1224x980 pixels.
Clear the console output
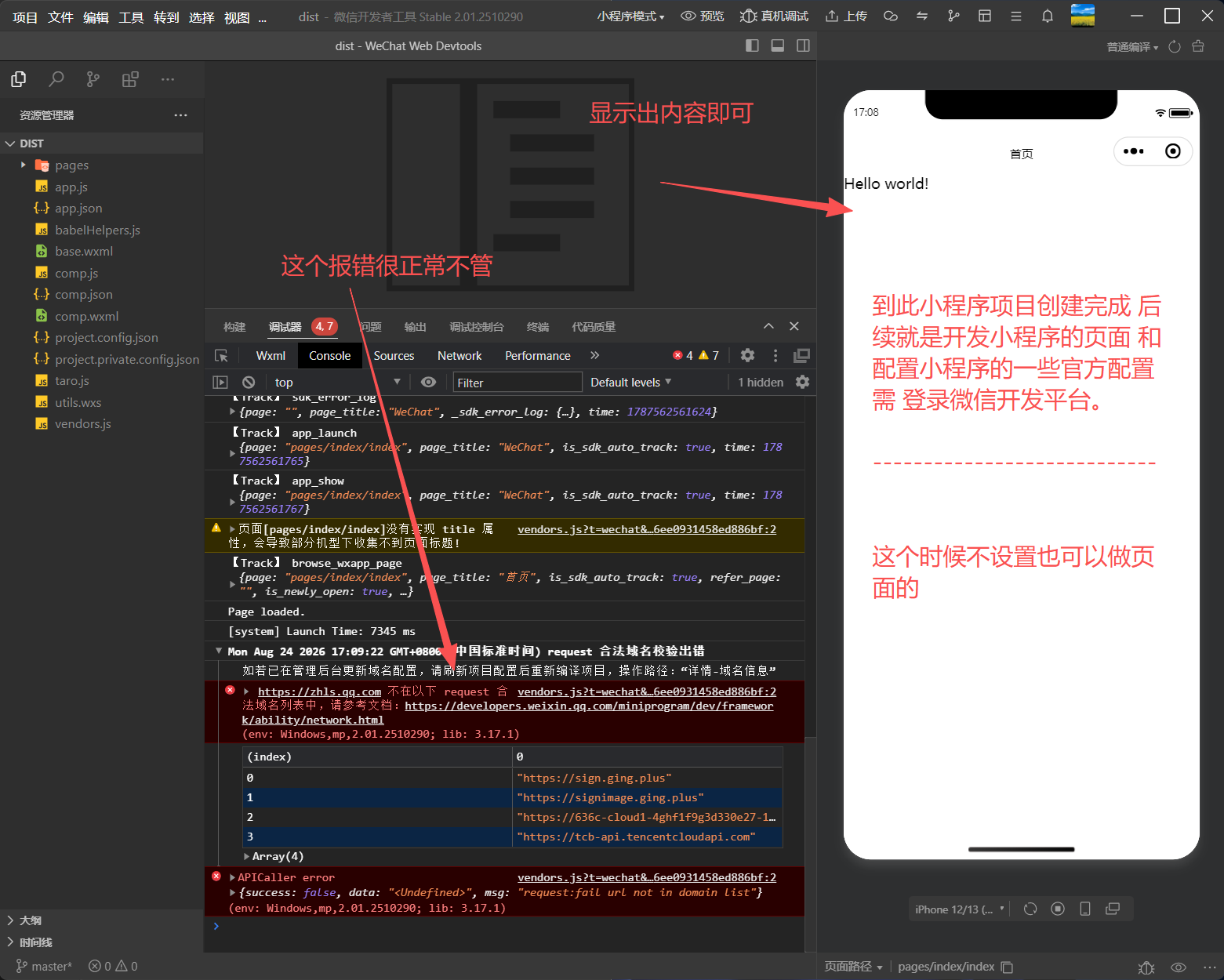(x=249, y=383)
